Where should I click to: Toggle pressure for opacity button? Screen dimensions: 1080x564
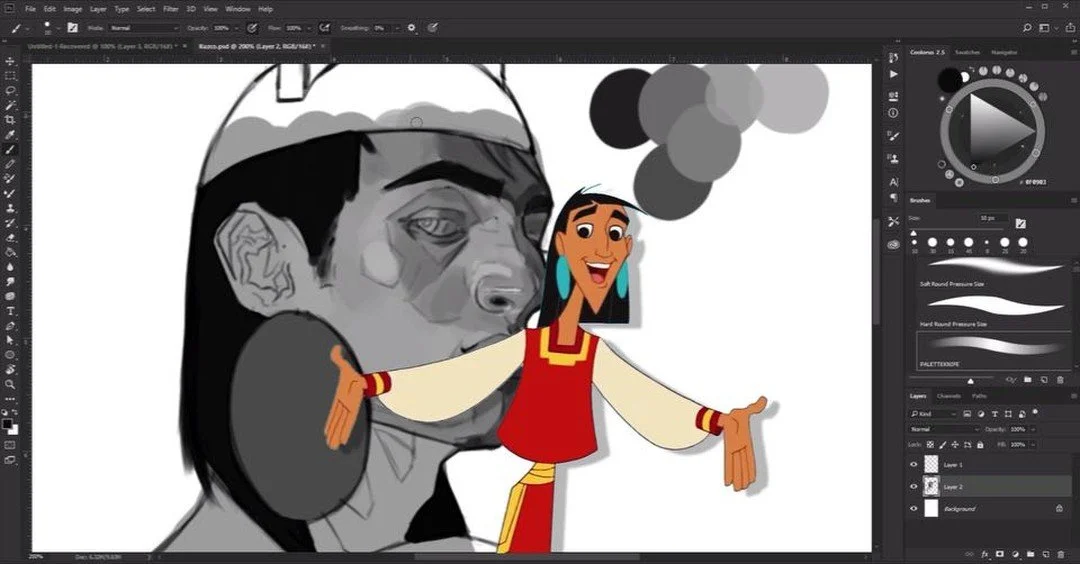tap(252, 28)
